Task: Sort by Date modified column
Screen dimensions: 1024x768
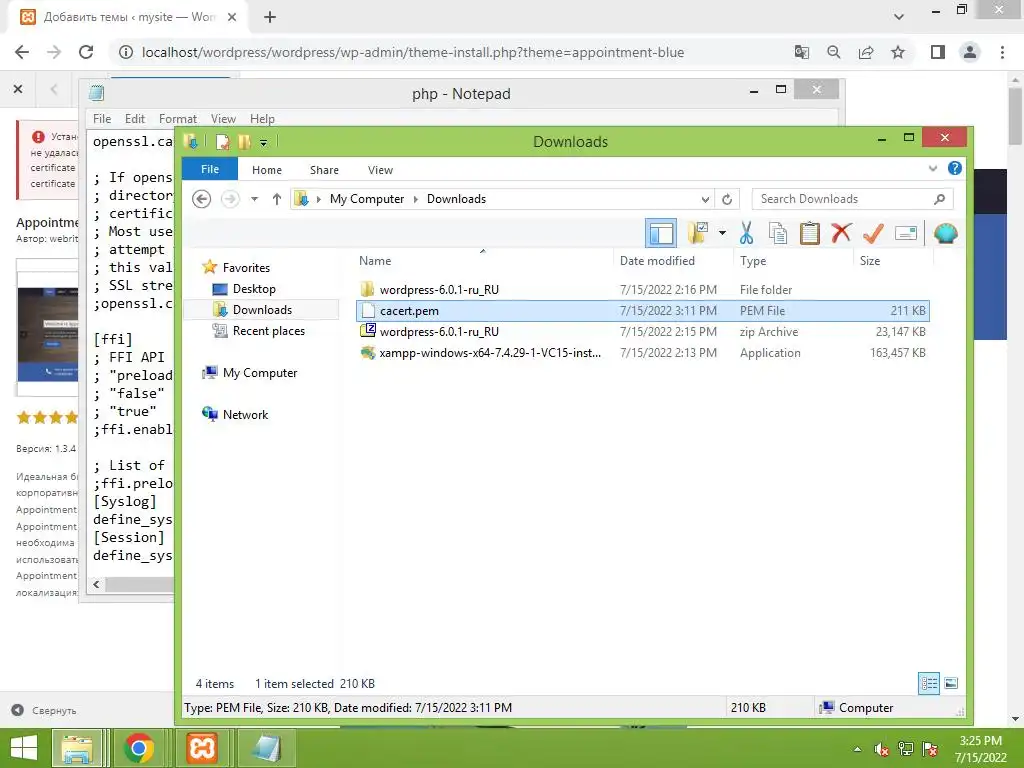Action: 657,261
